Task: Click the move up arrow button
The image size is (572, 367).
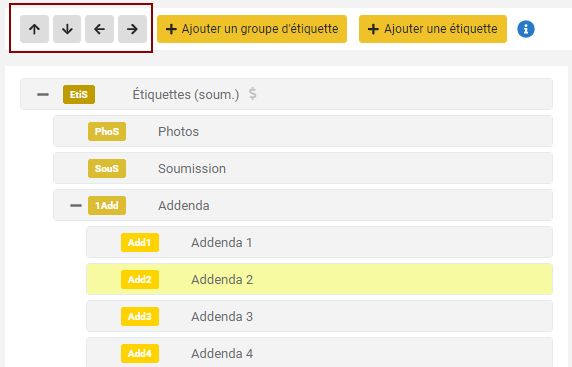Action: [x=34, y=29]
